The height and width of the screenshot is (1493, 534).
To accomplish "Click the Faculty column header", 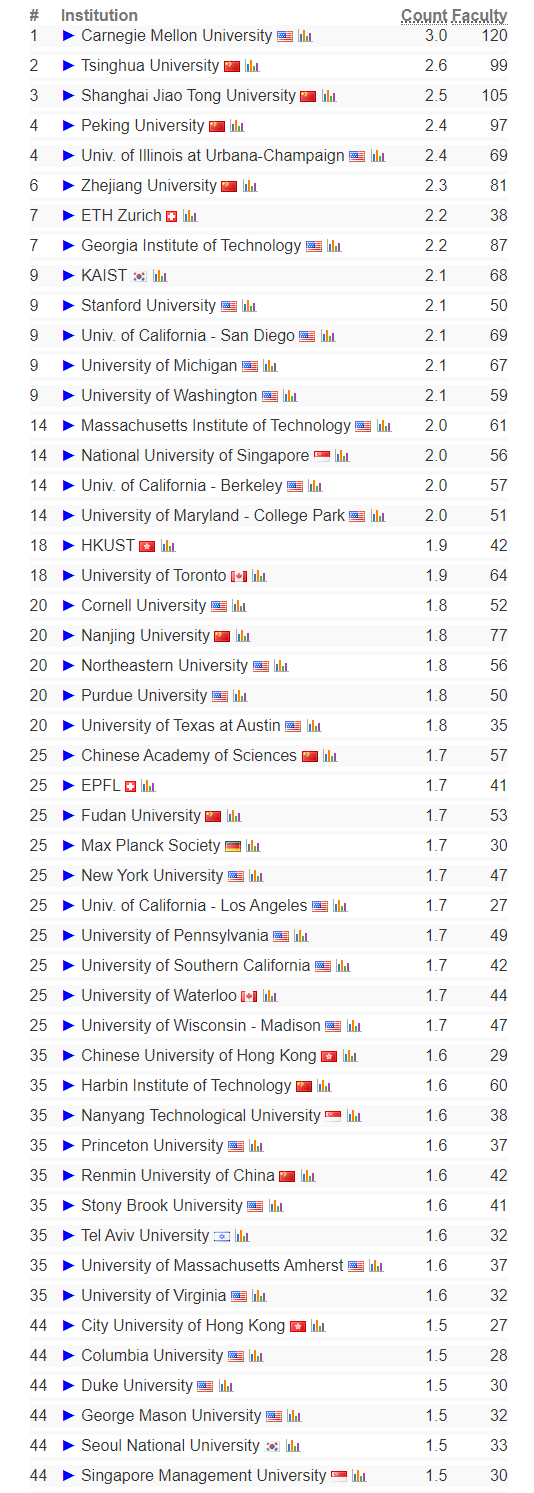I will (x=479, y=15).
